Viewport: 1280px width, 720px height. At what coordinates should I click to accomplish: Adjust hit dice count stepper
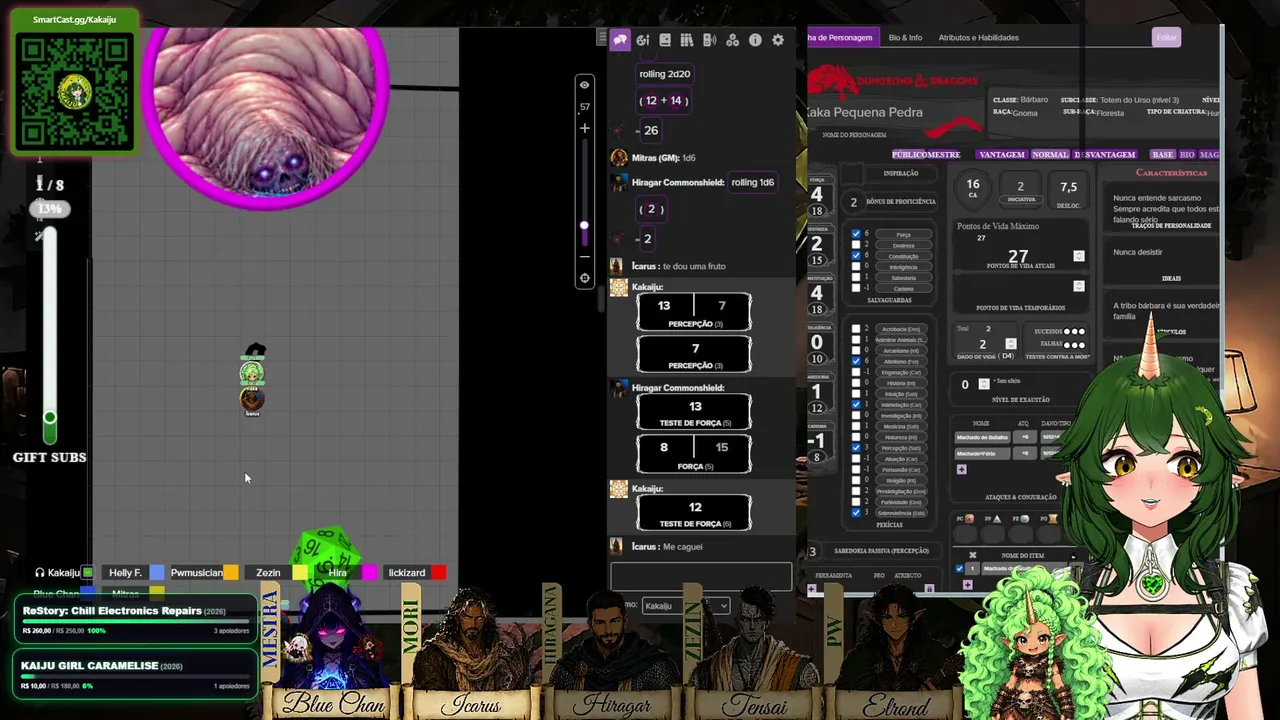1011,344
